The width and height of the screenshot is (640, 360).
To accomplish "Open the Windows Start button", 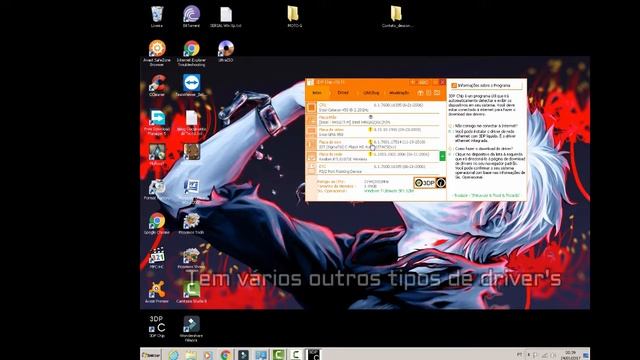I will click(151, 355).
